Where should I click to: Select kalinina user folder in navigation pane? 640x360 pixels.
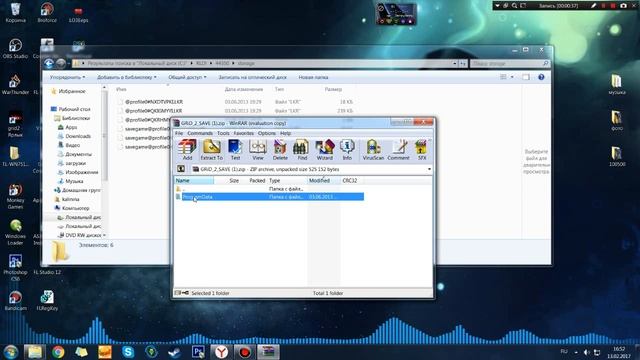[70, 199]
